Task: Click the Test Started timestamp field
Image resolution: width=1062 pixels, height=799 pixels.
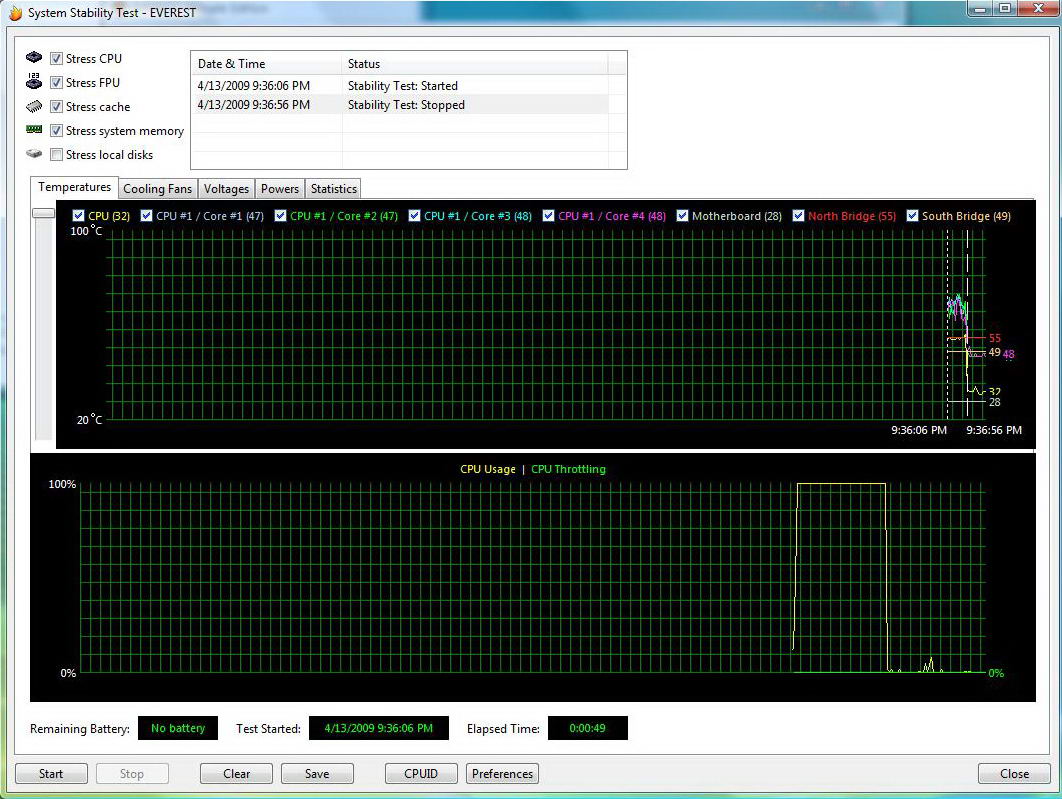Action: pos(379,728)
